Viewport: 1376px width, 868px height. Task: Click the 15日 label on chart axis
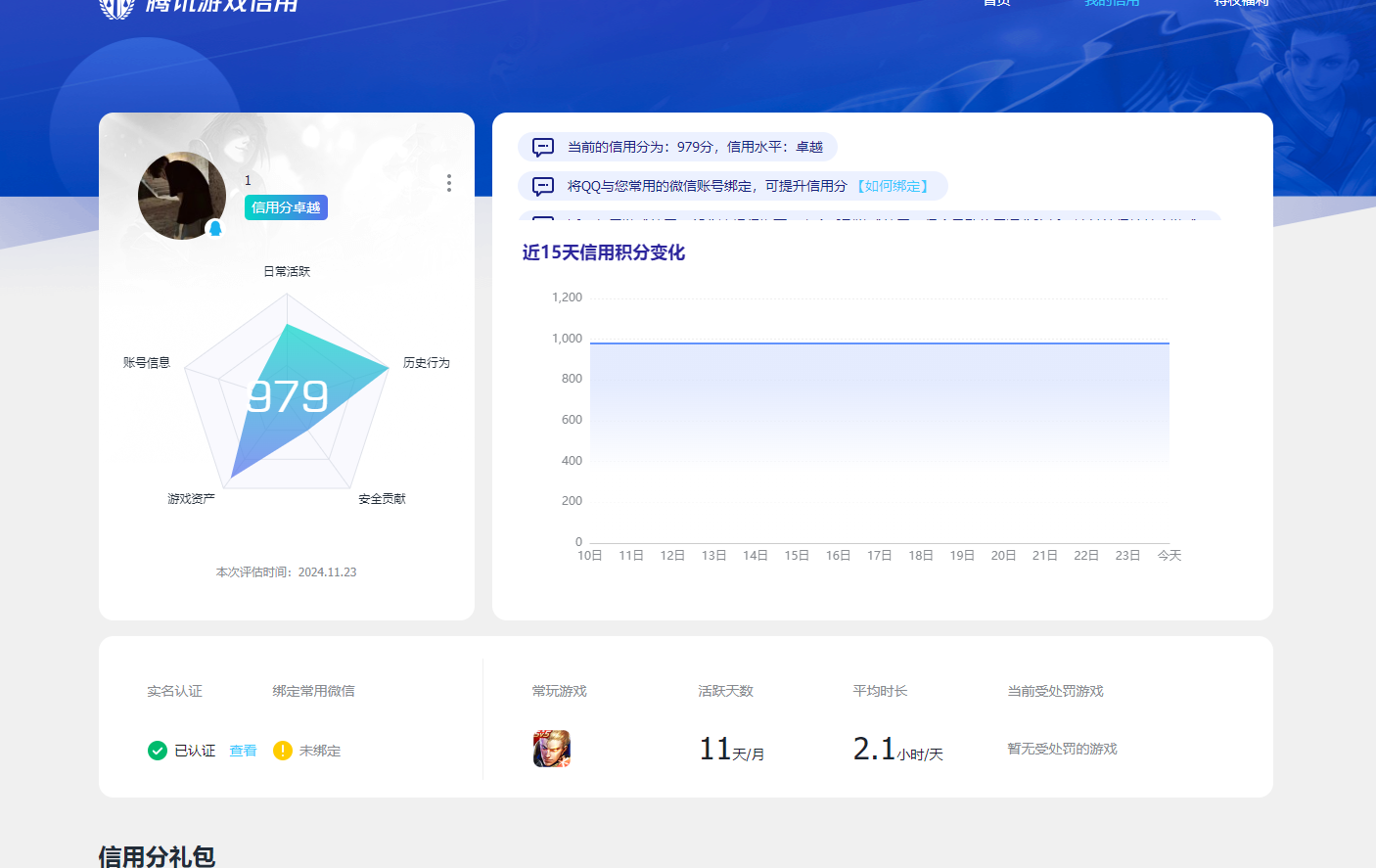coord(797,555)
